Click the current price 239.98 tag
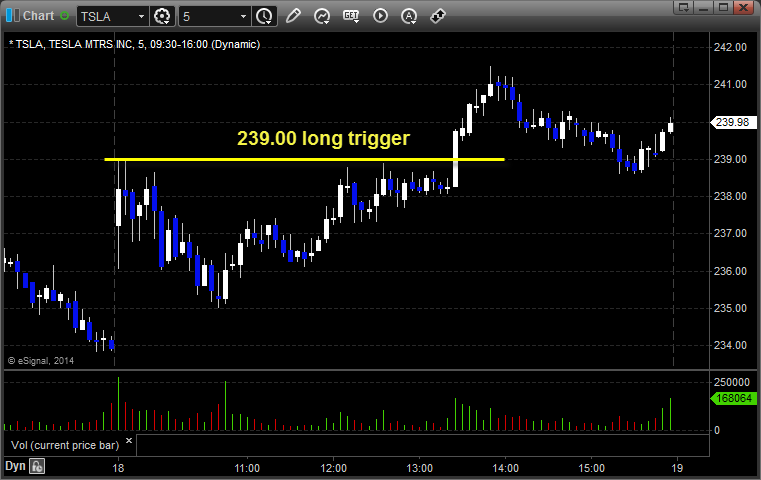This screenshot has width=761, height=480. (733, 122)
